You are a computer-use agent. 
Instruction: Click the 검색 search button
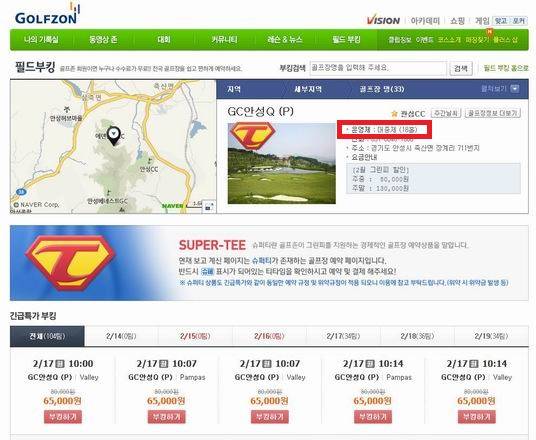coord(460,69)
